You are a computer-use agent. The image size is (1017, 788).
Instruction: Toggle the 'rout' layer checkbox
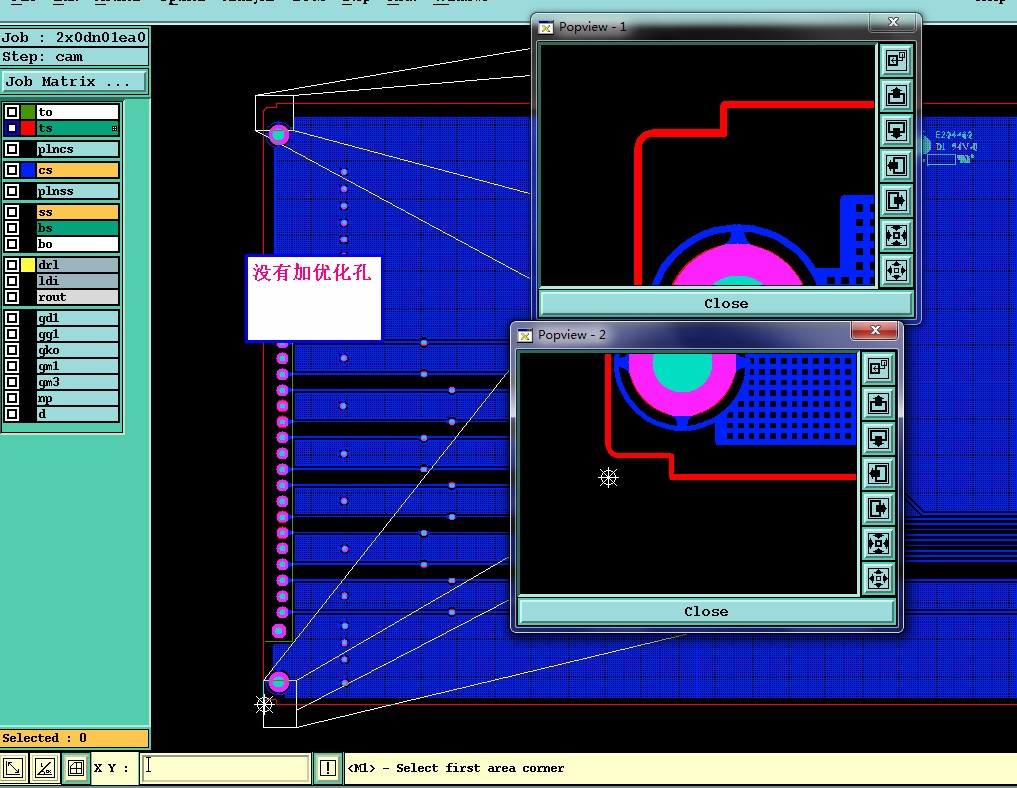pyautogui.click(x=12, y=298)
